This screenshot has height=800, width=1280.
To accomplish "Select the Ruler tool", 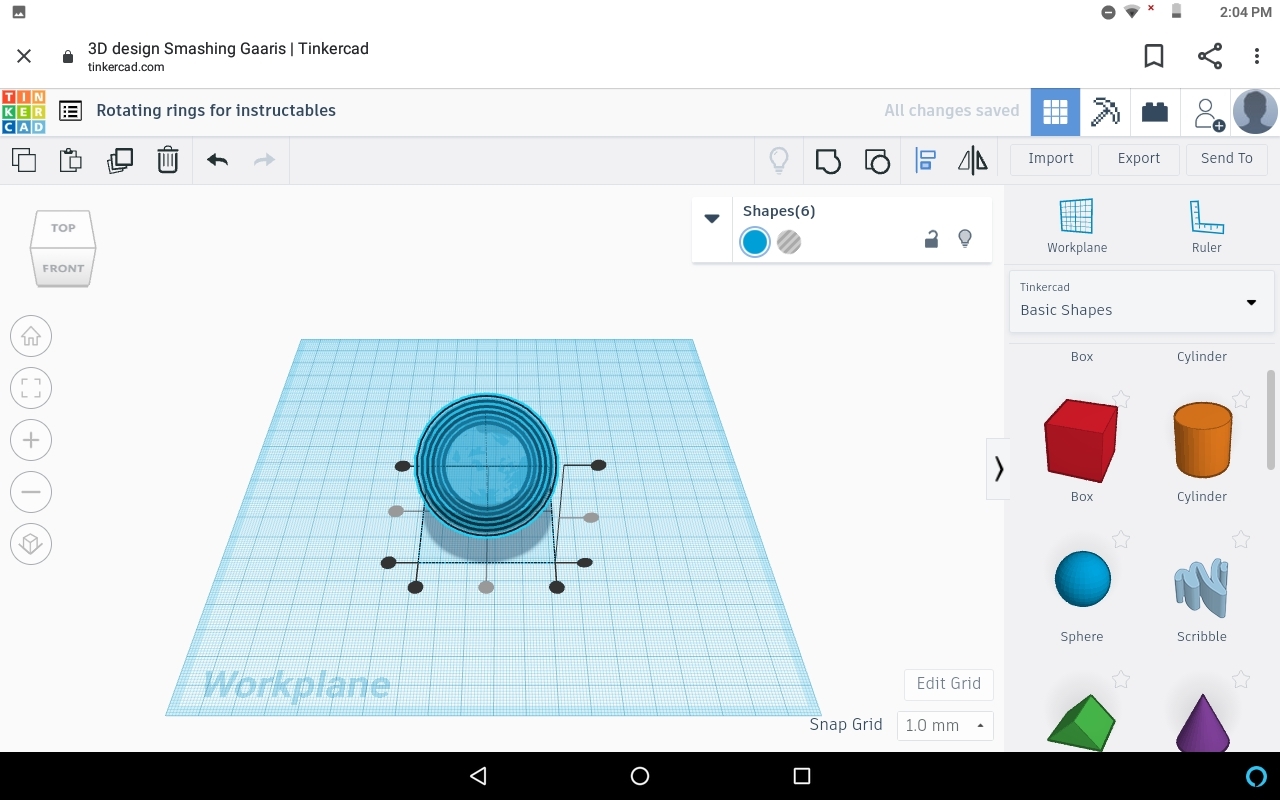I will 1207,226.
